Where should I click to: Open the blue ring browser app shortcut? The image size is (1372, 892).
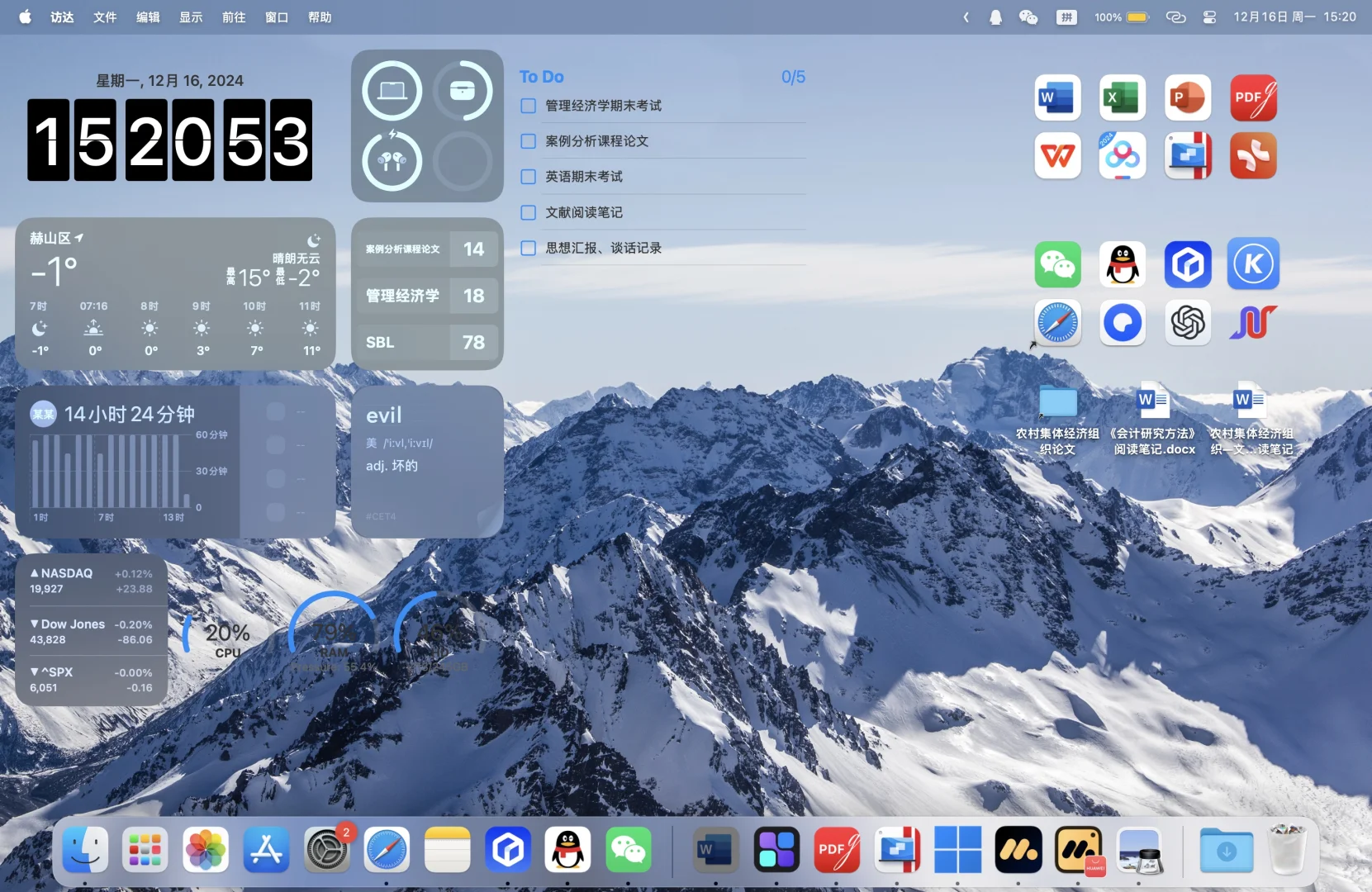(x=1123, y=322)
